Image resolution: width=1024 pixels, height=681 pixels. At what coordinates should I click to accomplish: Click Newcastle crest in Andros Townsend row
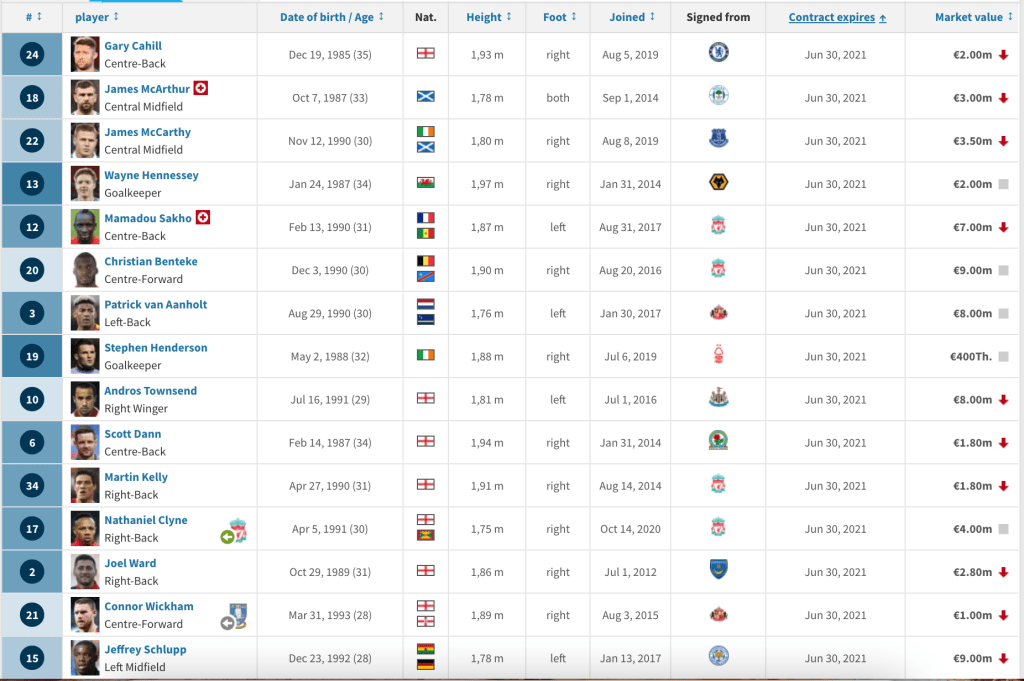coord(717,399)
